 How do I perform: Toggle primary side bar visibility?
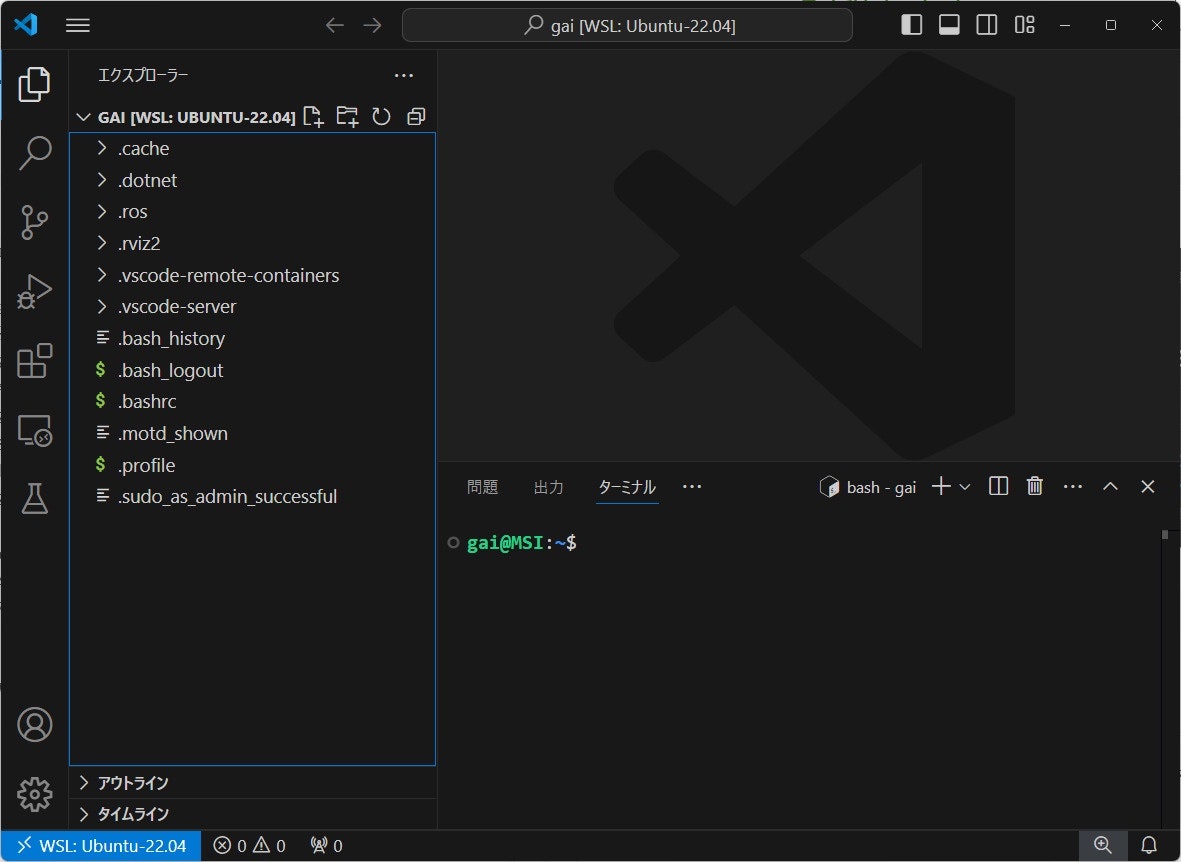coord(911,25)
